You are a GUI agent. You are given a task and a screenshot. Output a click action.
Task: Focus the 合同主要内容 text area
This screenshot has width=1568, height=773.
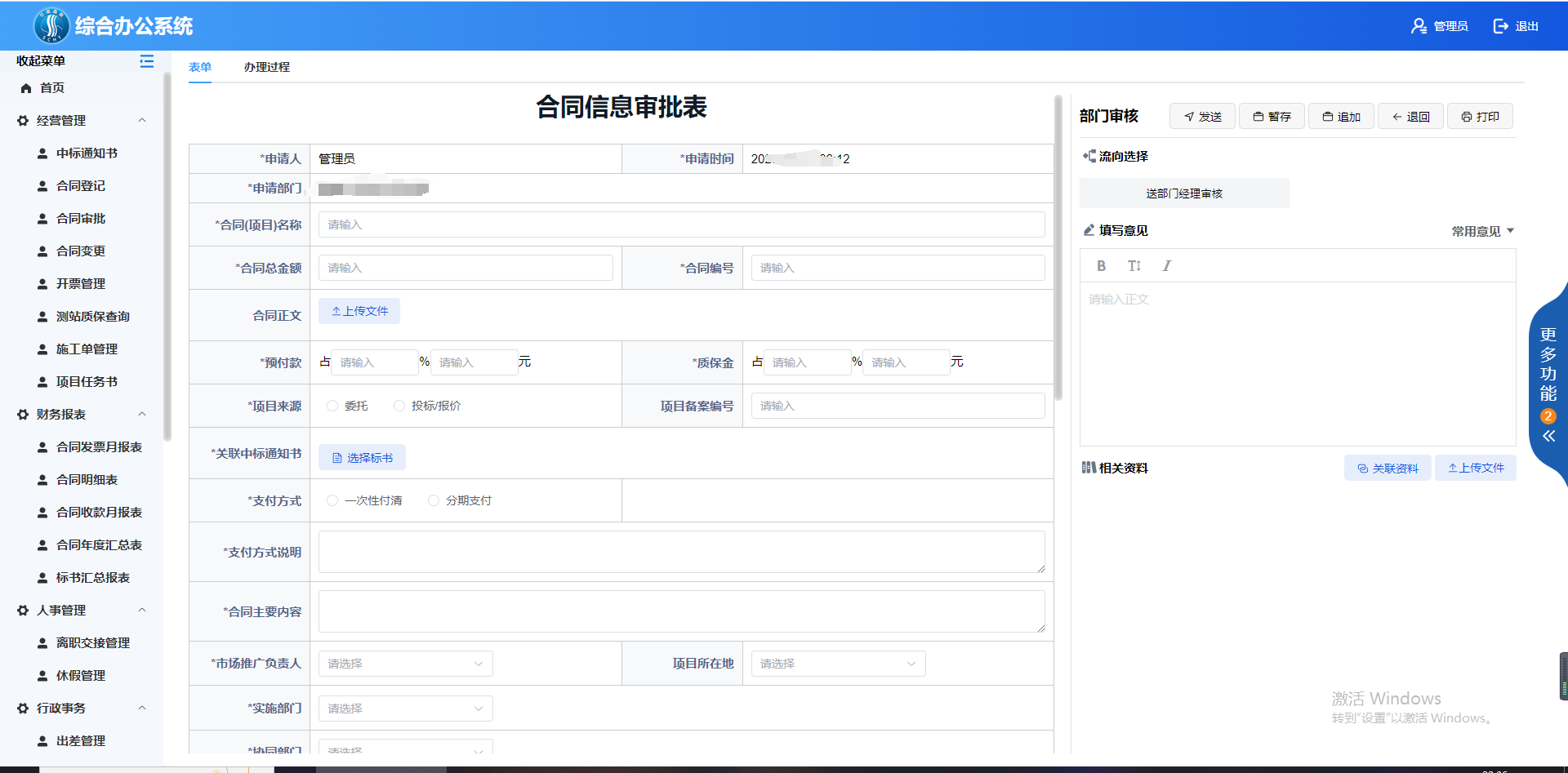[682, 611]
